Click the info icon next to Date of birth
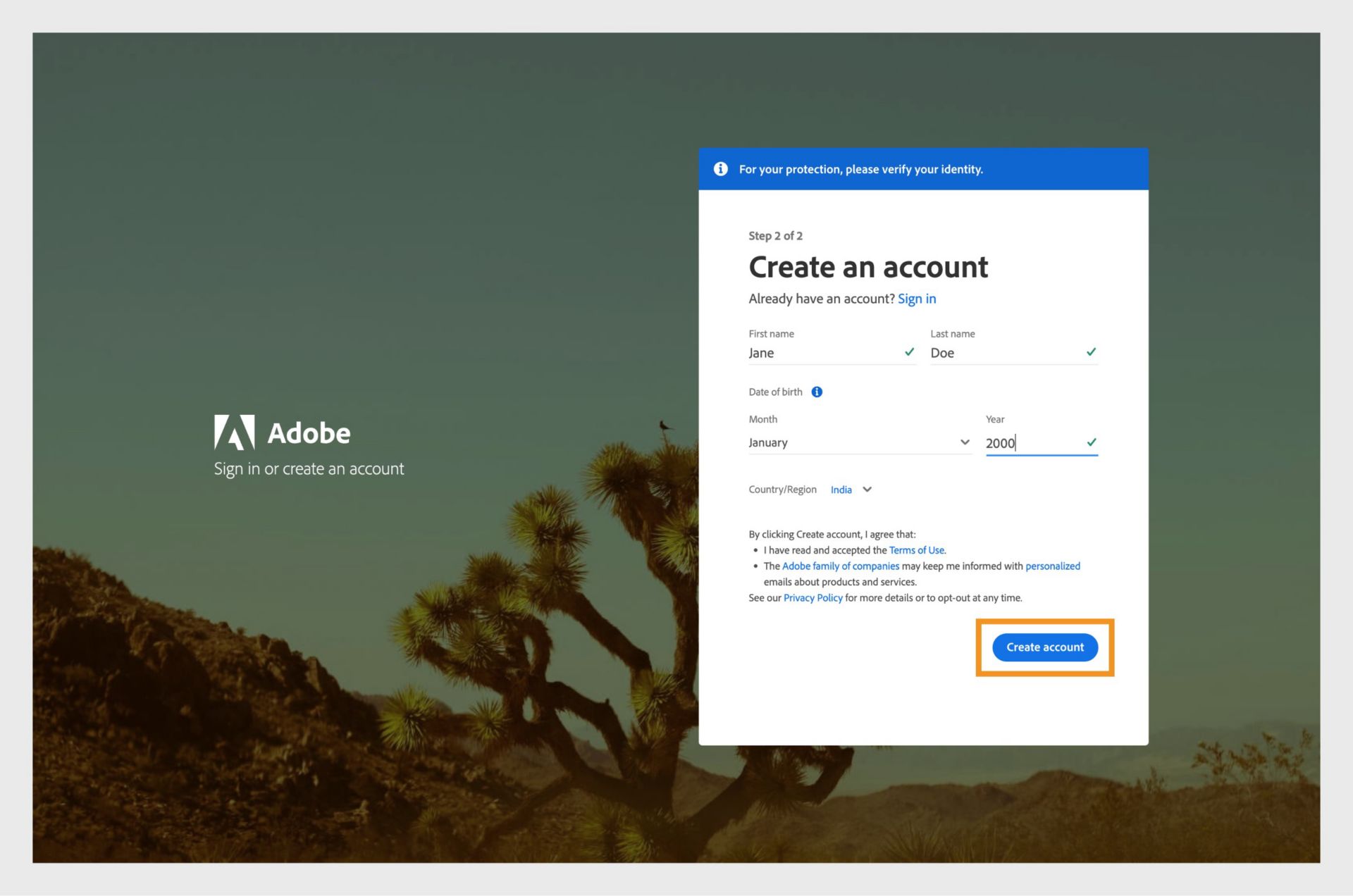Image resolution: width=1353 pixels, height=896 pixels. (820, 391)
